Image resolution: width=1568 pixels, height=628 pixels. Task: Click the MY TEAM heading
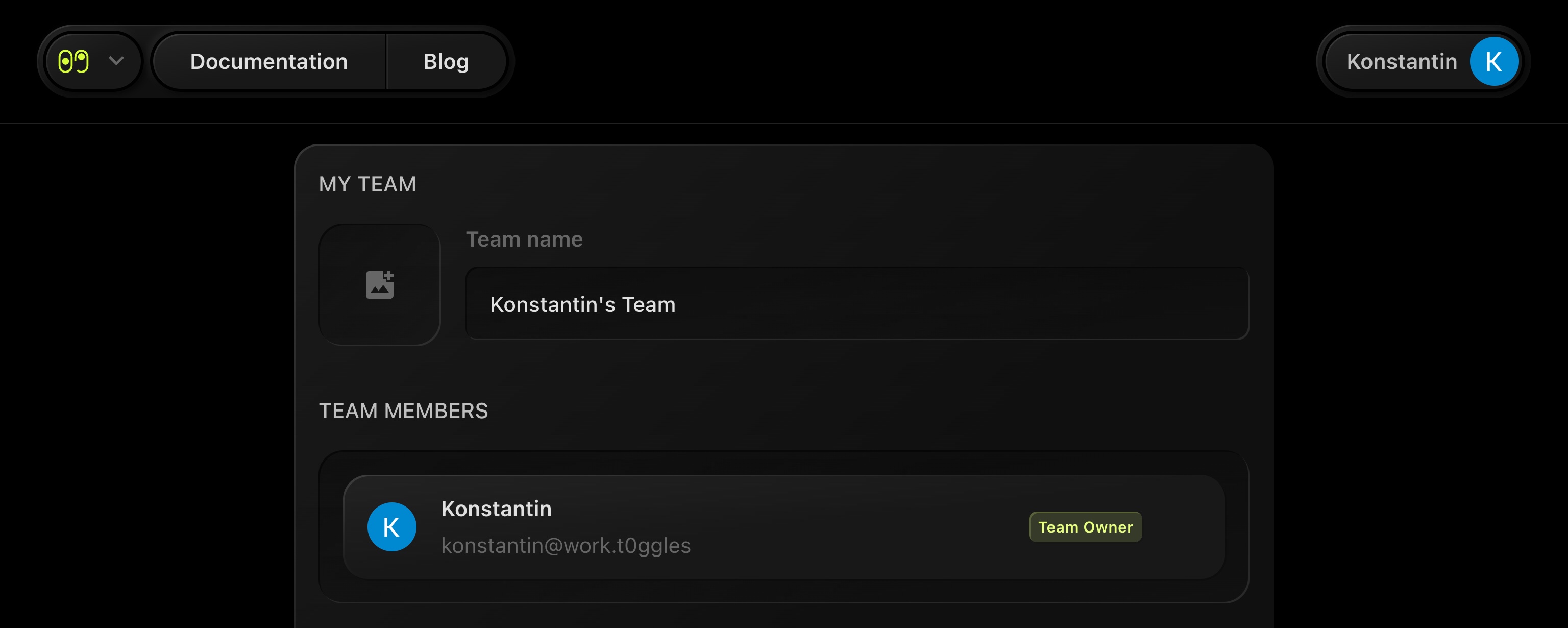click(x=367, y=184)
